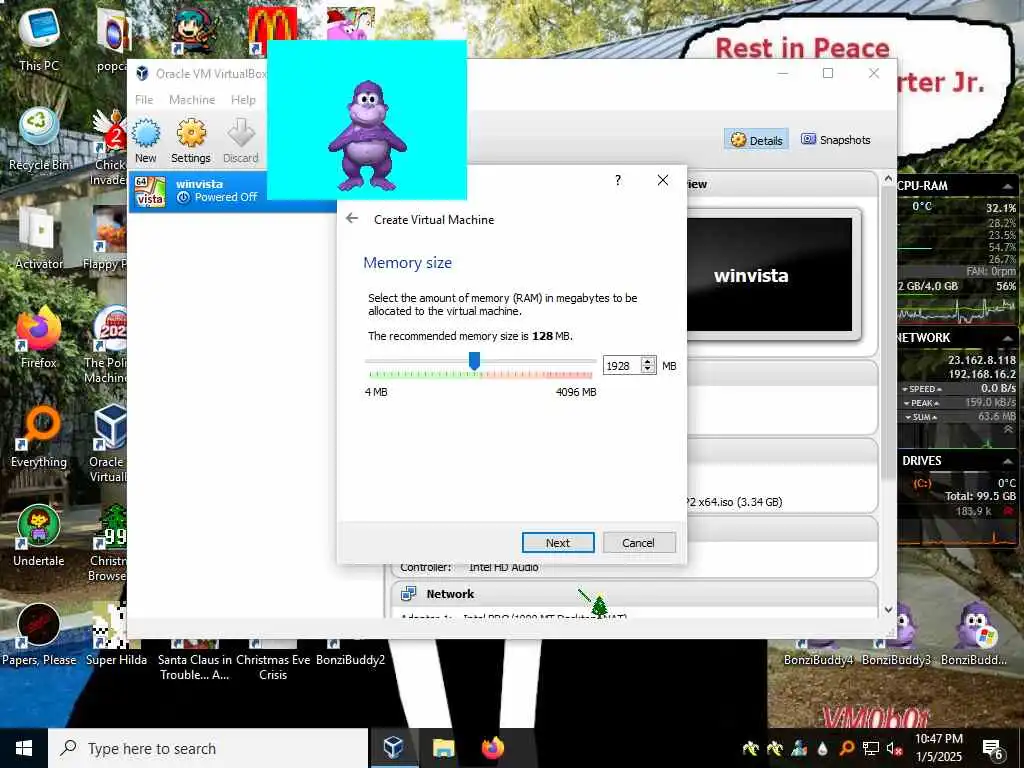
Task: Click the SPEED toggle in network gadget
Action: (x=921, y=389)
